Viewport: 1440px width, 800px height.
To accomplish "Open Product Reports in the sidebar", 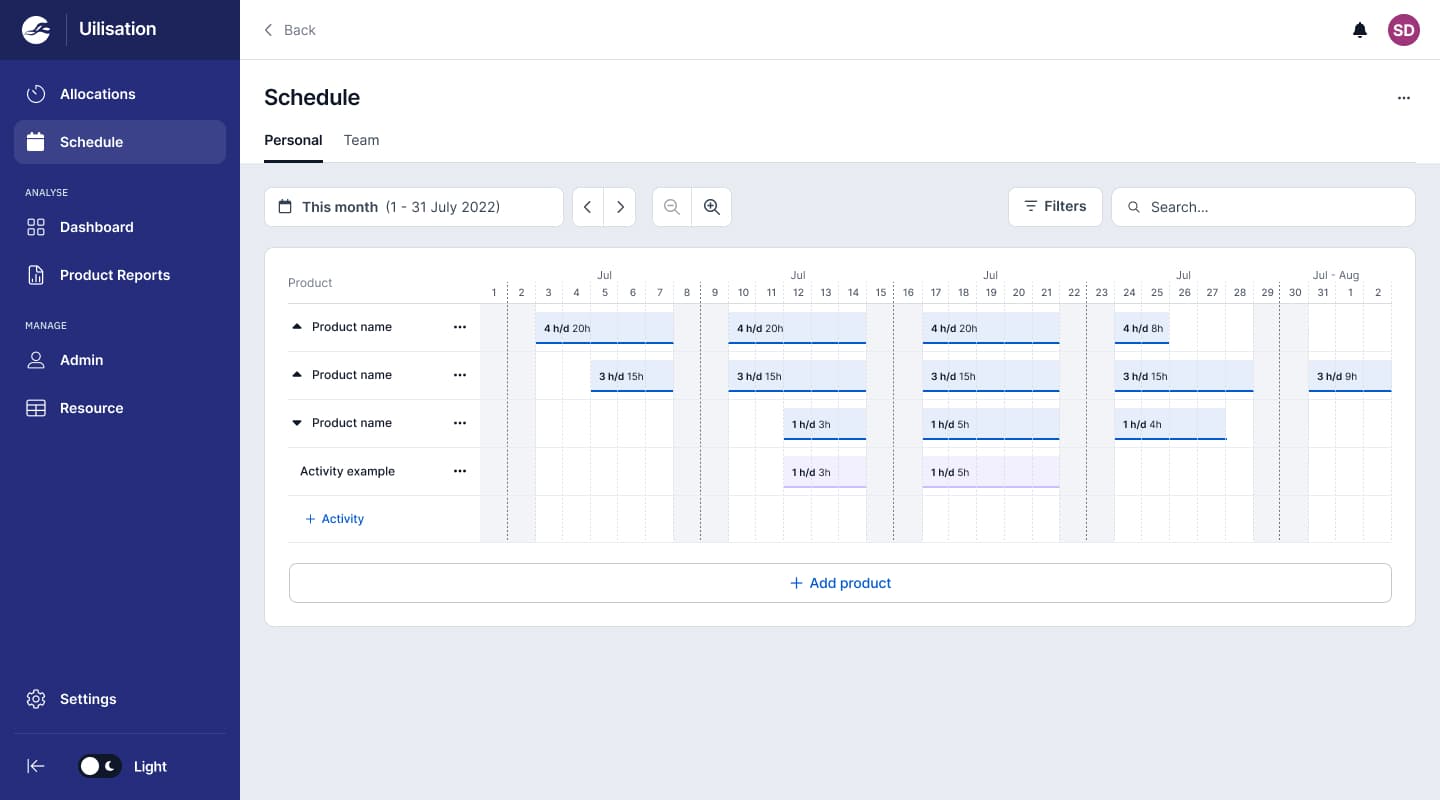I will pos(114,275).
